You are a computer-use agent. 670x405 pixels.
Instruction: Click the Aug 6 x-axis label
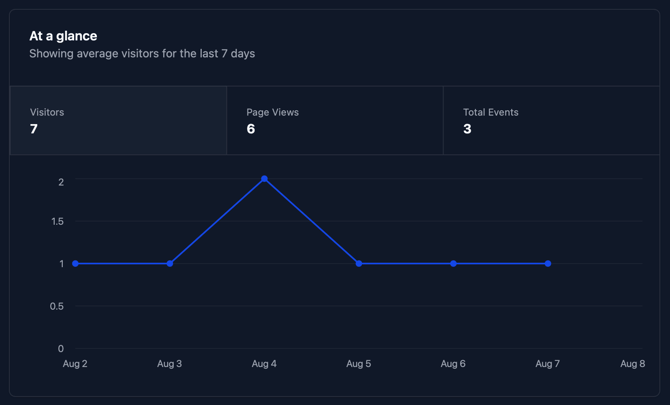[x=453, y=364]
